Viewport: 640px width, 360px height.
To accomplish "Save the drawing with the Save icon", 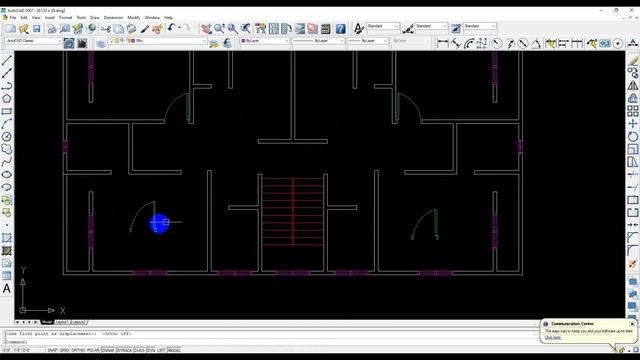I will click(x=37, y=29).
